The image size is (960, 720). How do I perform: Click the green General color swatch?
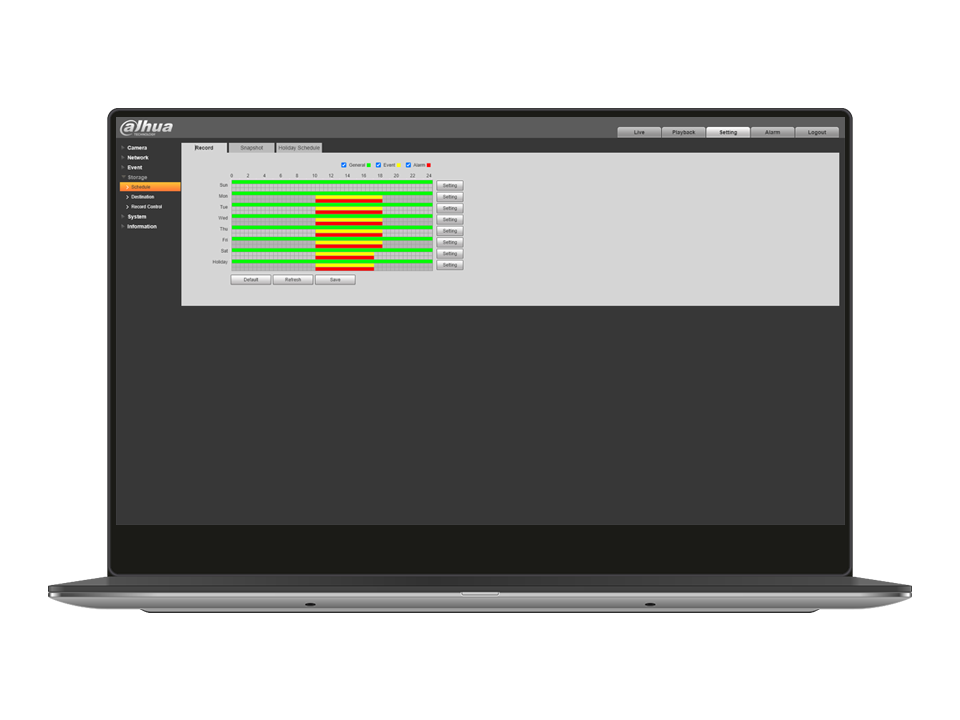click(x=369, y=165)
